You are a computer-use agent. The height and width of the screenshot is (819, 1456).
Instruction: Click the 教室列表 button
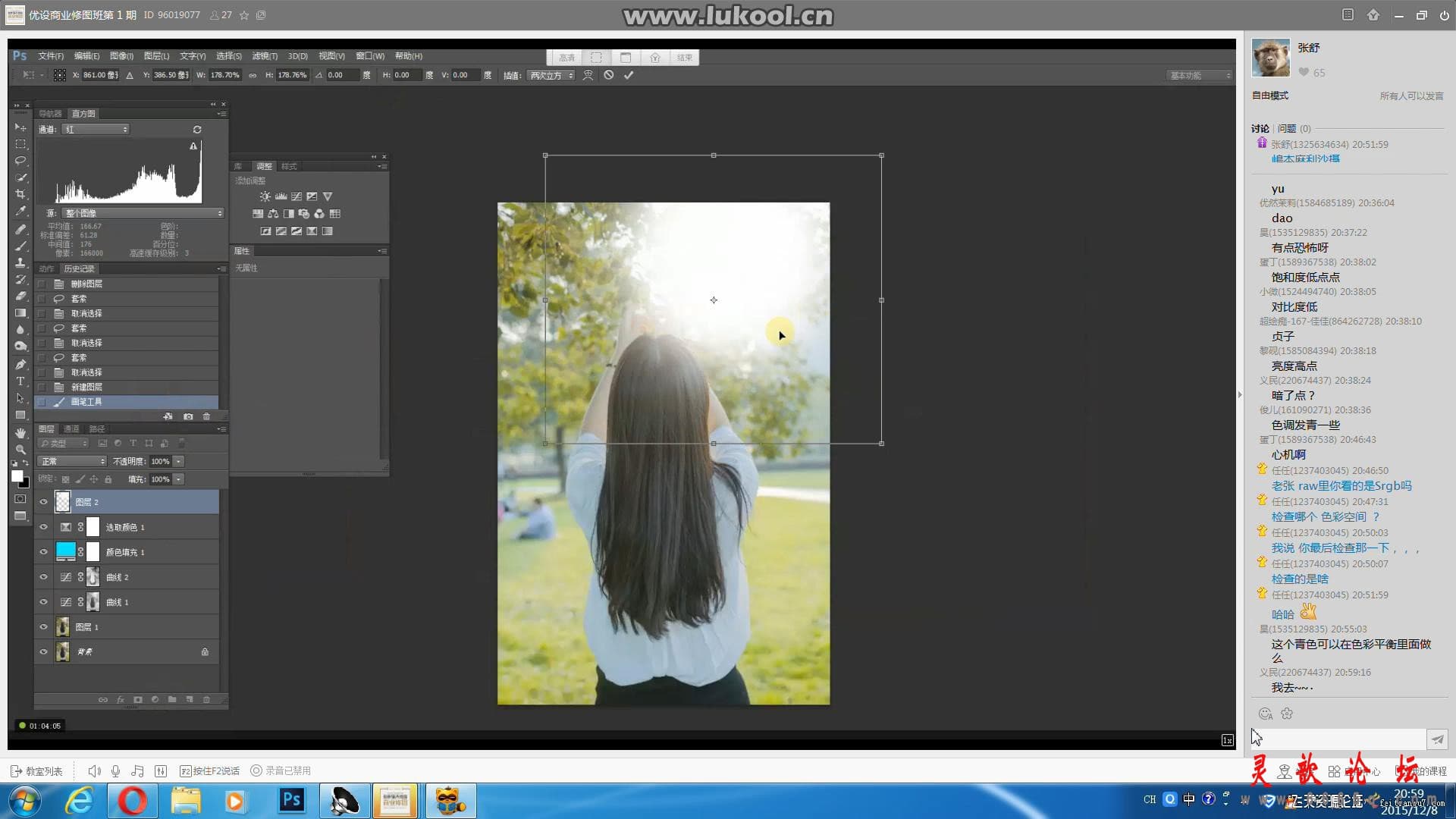pos(36,771)
